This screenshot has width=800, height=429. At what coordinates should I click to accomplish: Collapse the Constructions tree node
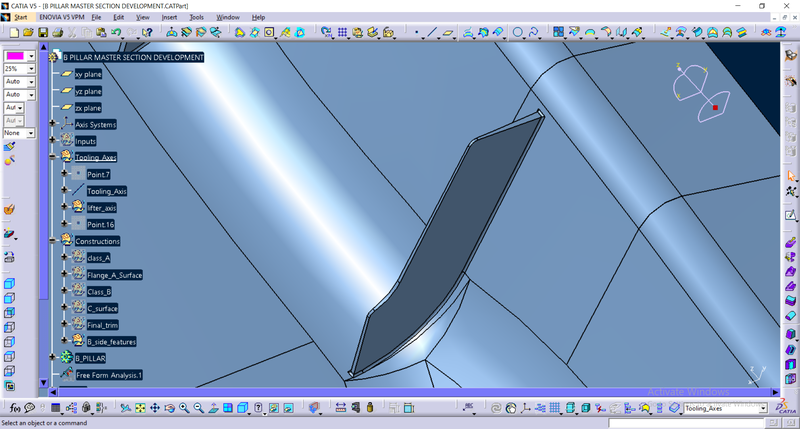tap(52, 241)
